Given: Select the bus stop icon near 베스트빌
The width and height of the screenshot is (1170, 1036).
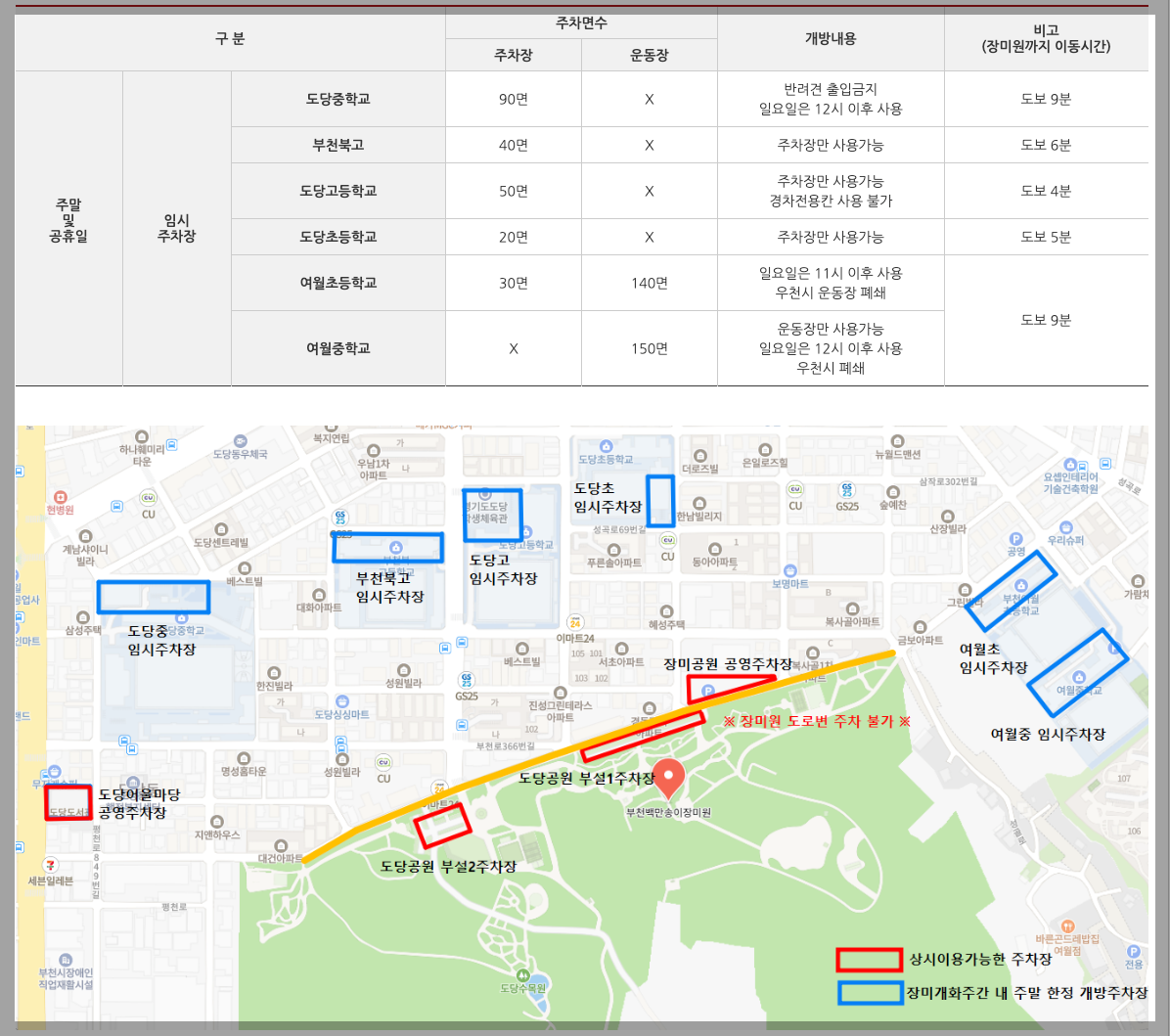Looking at the screenshot, I should (x=444, y=647).
